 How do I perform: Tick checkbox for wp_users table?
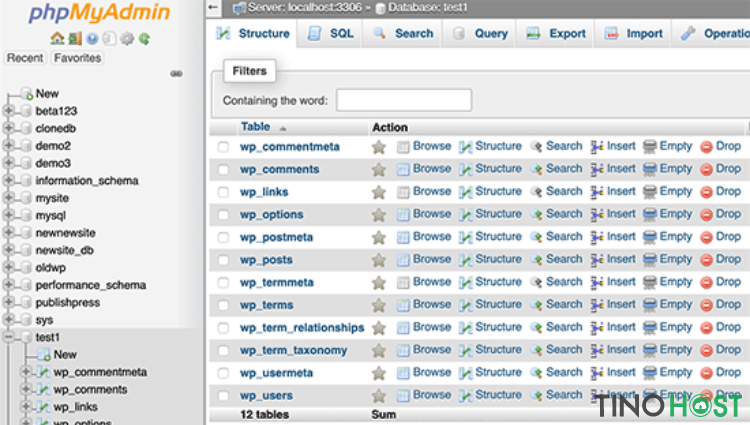(223, 395)
